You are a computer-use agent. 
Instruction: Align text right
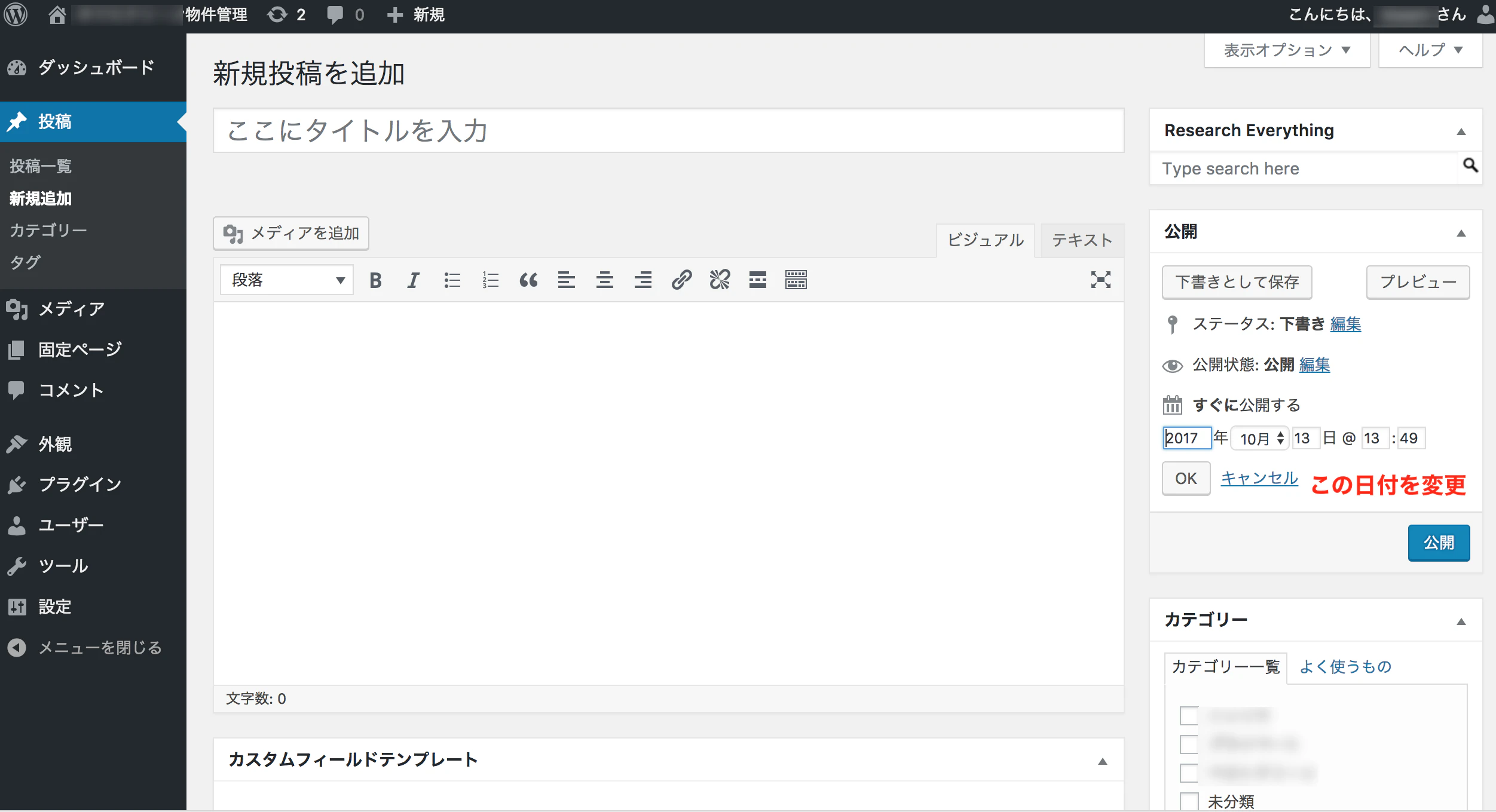tap(643, 280)
